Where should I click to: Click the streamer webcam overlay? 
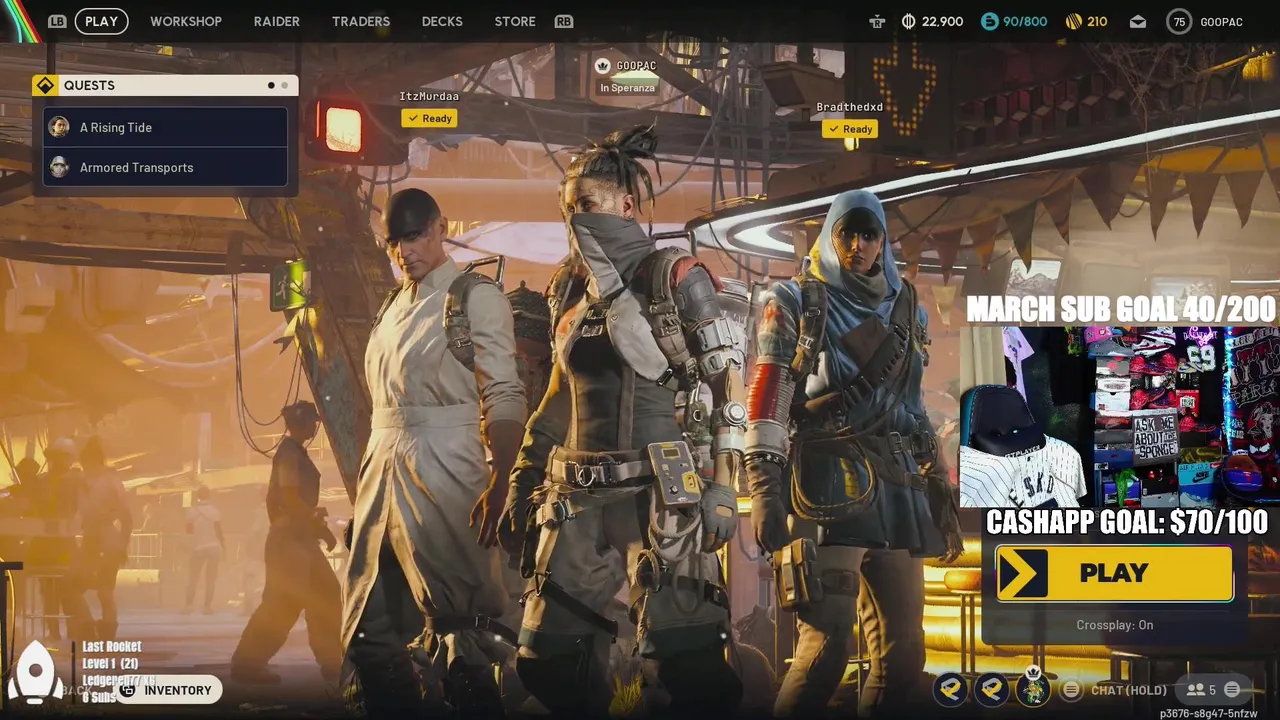(1120, 417)
